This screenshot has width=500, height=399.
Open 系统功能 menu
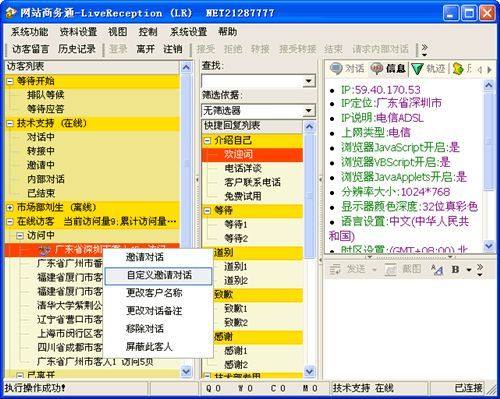click(x=29, y=32)
